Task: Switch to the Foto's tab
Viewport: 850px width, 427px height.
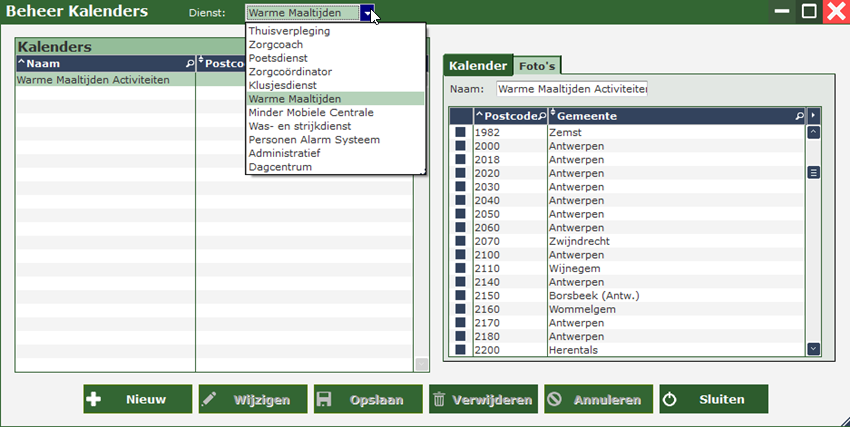Action: (x=537, y=66)
